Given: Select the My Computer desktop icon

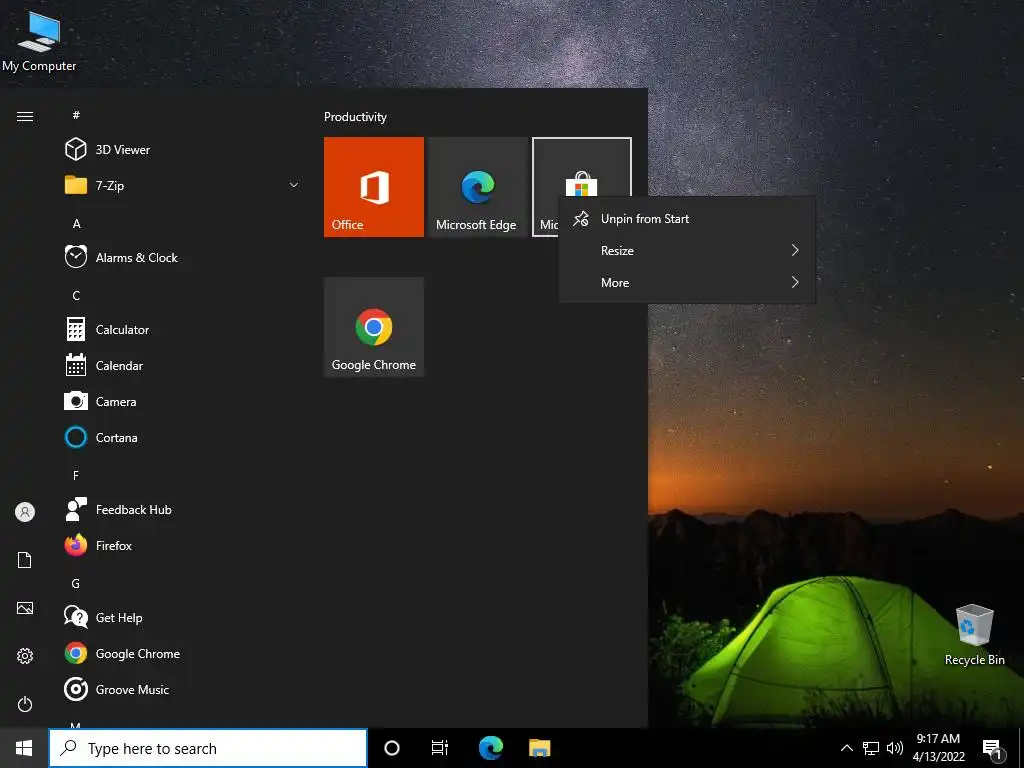Looking at the screenshot, I should 39,40.
